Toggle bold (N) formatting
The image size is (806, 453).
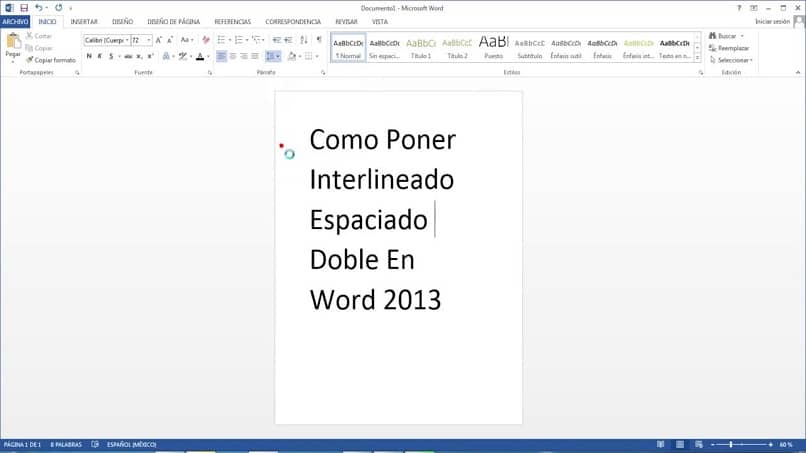click(x=88, y=56)
